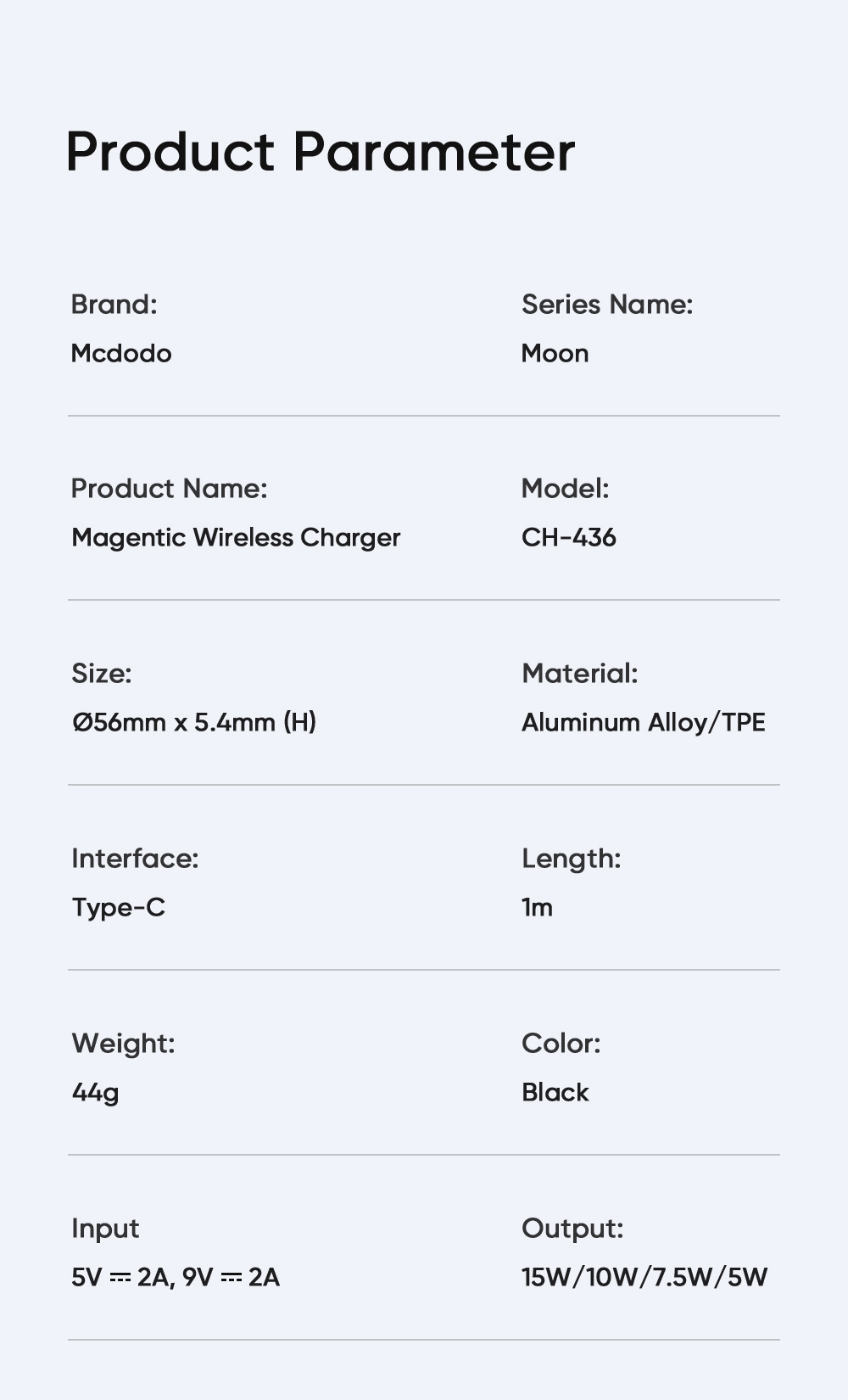Click the 1m length value
This screenshot has width=848, height=1400.
tap(537, 907)
